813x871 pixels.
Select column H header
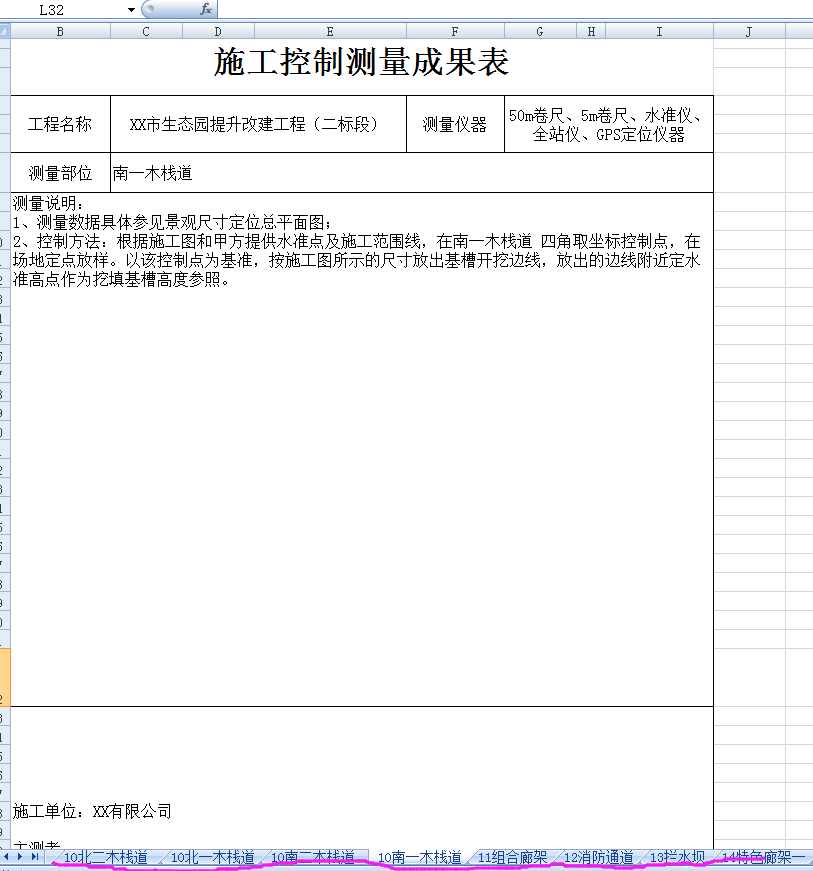click(591, 32)
